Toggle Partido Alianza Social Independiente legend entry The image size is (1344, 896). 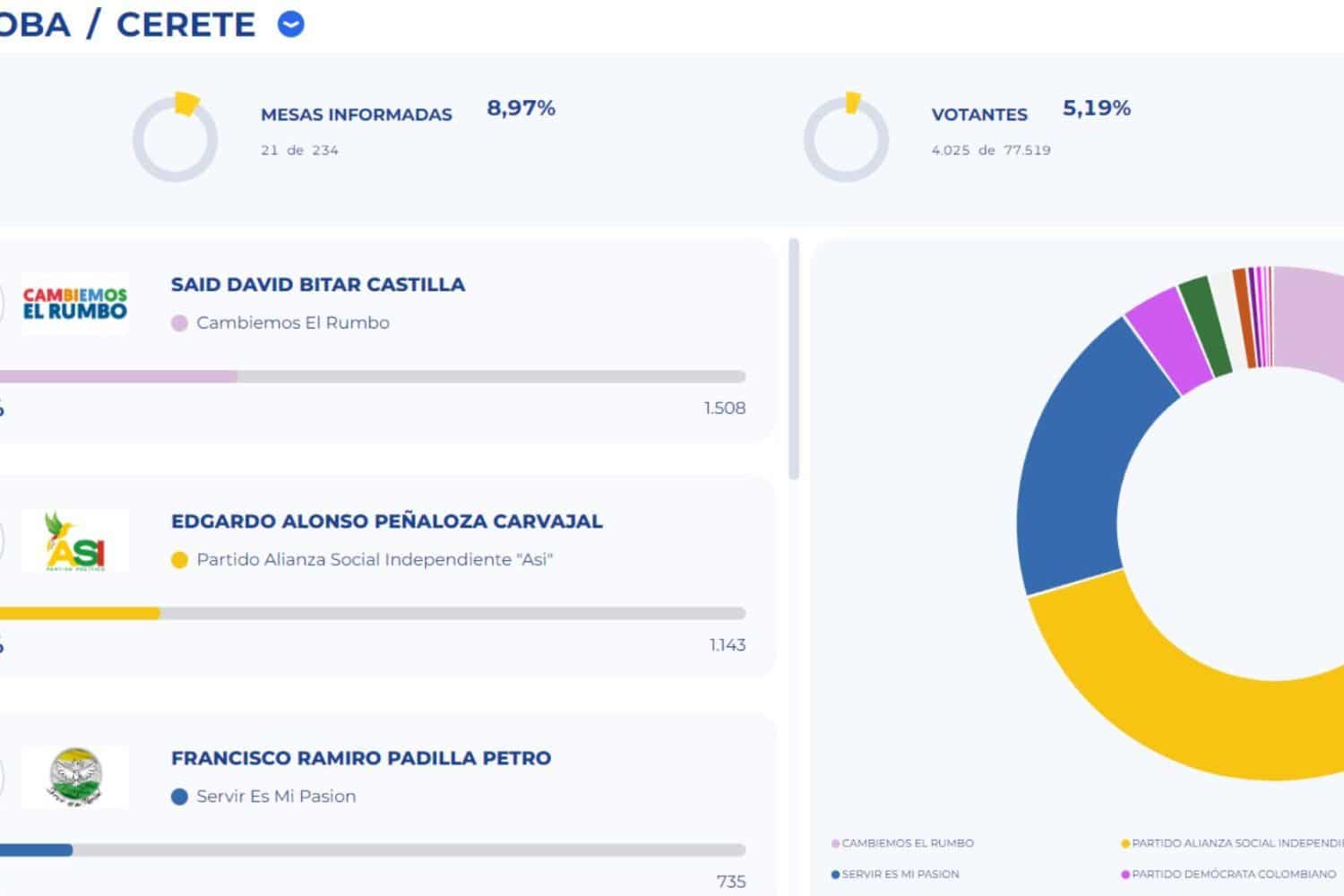[1233, 843]
